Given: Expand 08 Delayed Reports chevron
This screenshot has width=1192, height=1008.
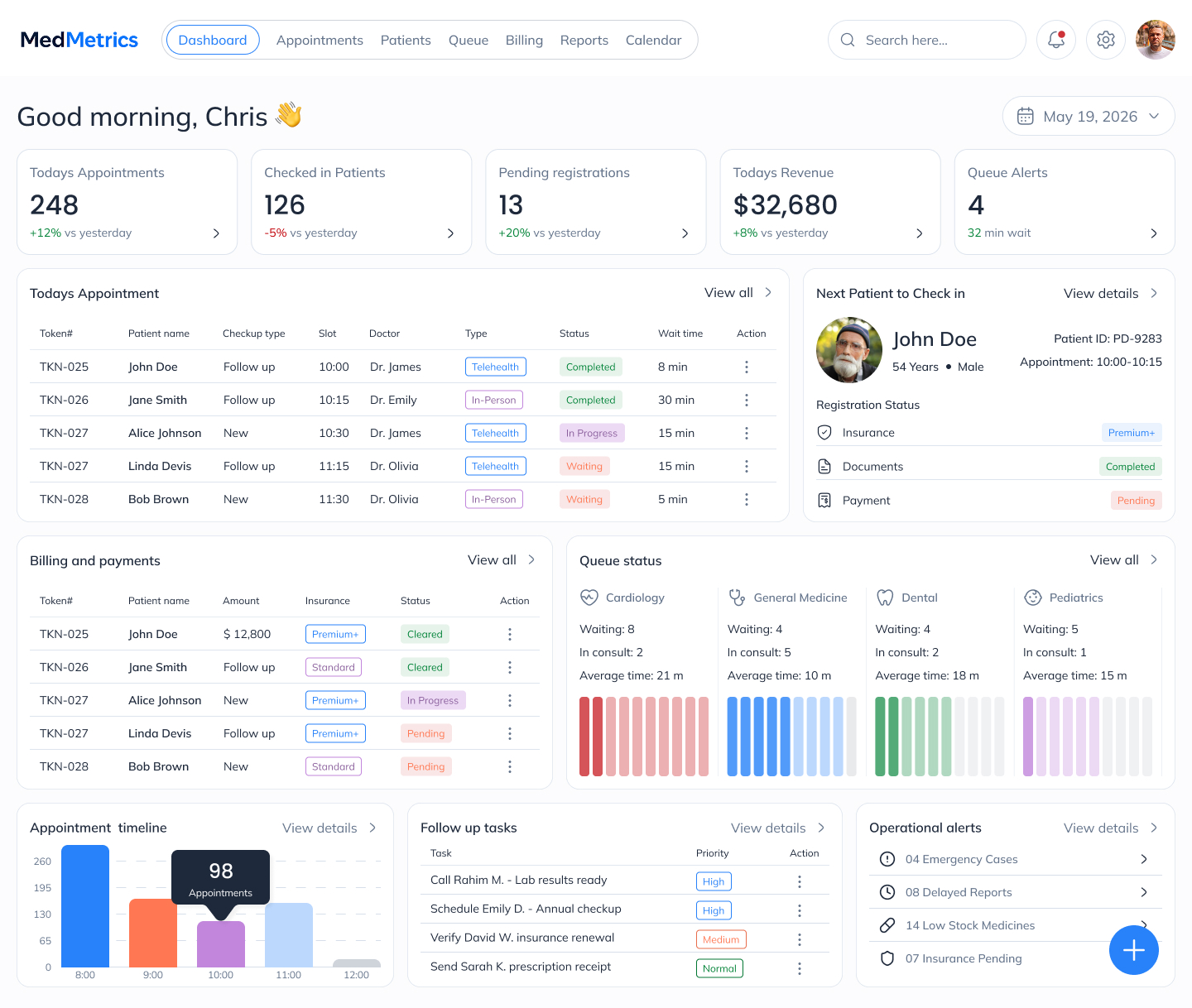Looking at the screenshot, I should [1144, 892].
